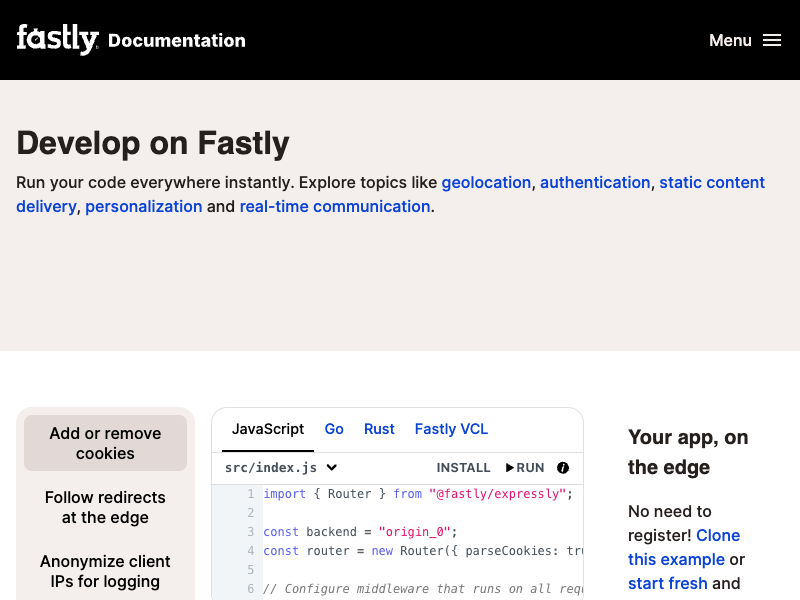This screenshot has height=600, width=800.
Task: Click the start fresh link
Action: (x=668, y=583)
